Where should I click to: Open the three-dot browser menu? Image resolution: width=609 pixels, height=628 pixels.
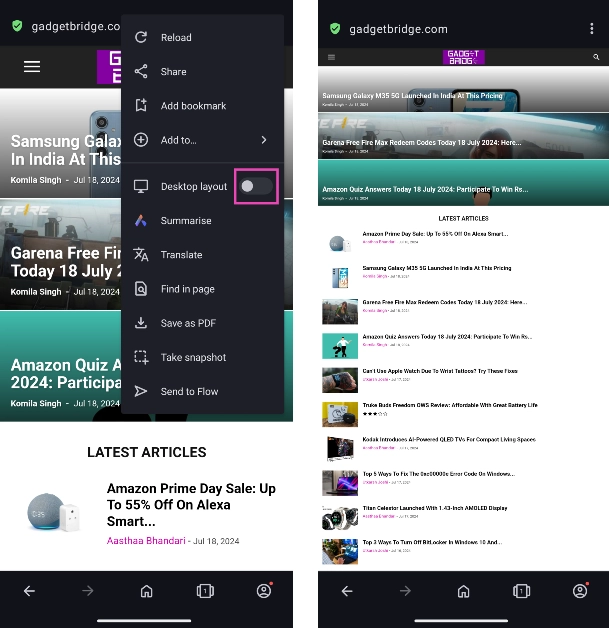(592, 29)
